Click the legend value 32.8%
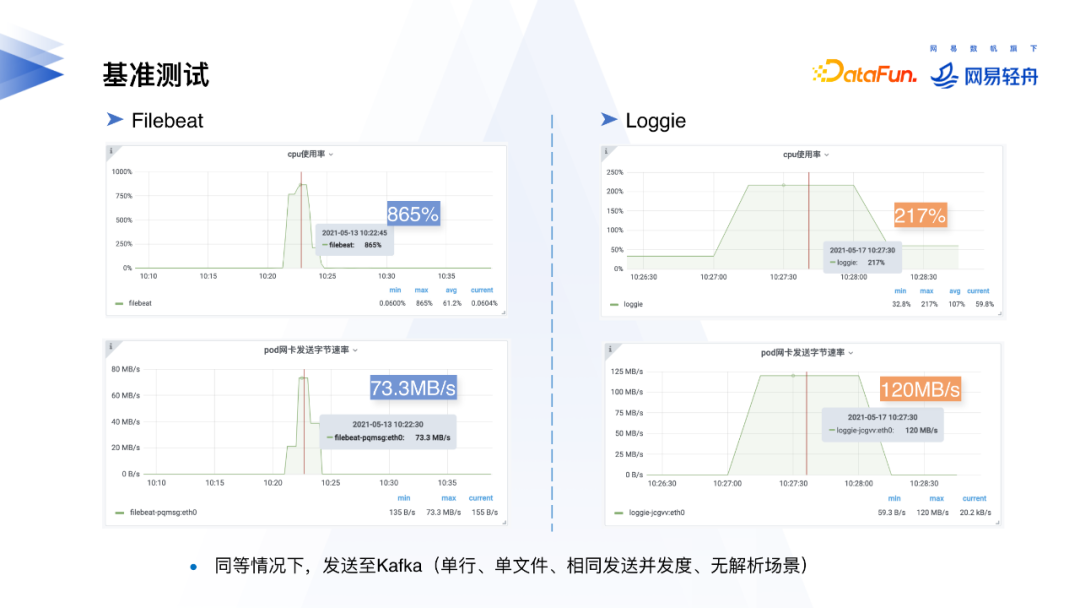Image resolution: width=1080 pixels, height=608 pixels. (x=901, y=304)
